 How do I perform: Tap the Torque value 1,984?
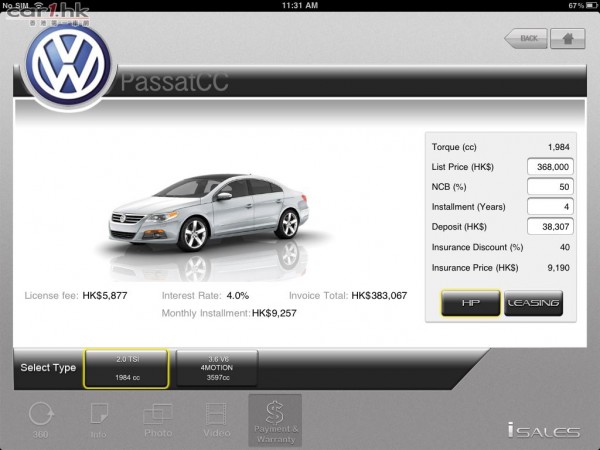559,147
